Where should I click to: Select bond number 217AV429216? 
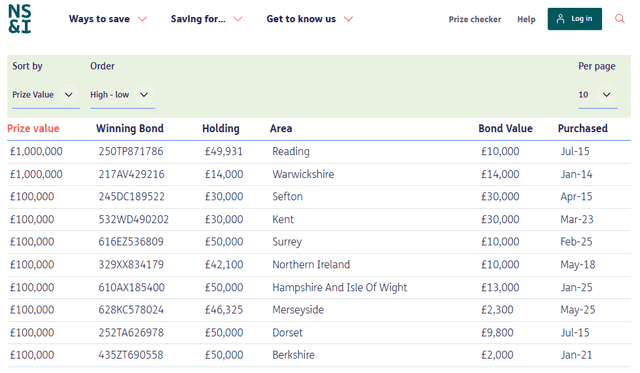point(131,174)
